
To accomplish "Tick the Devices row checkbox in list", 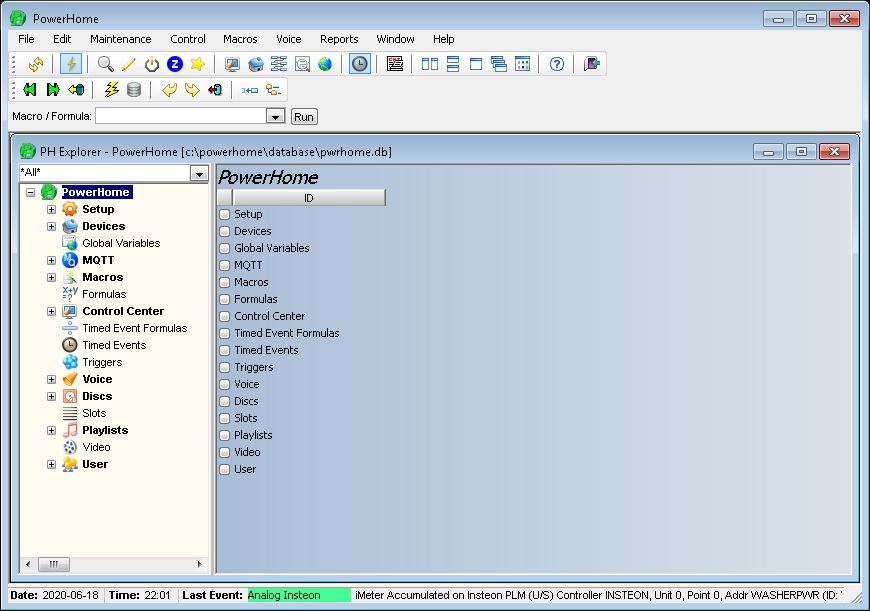I will click(225, 231).
